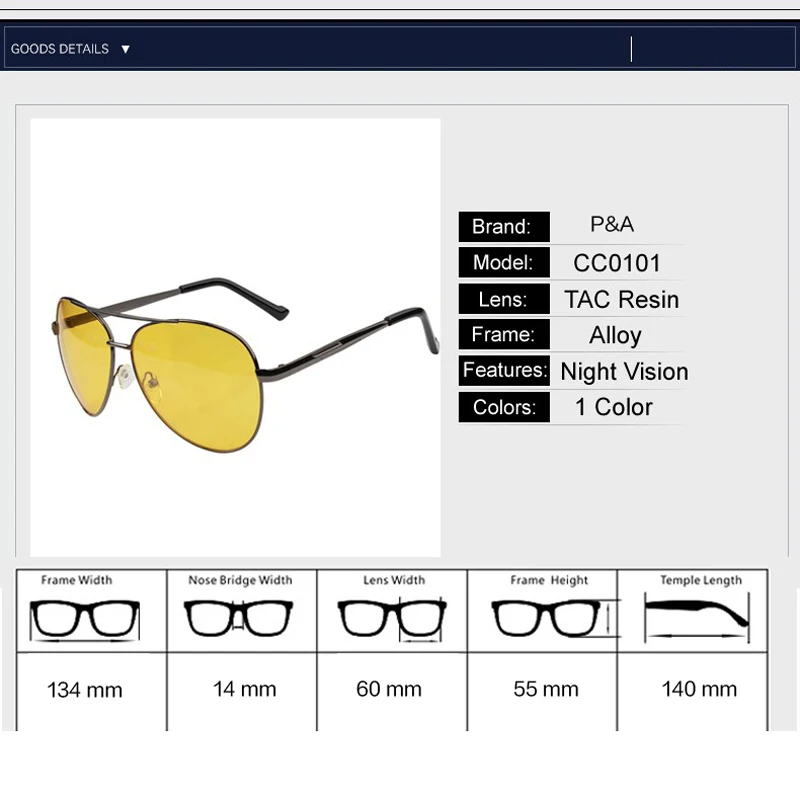The height and width of the screenshot is (800, 800).
Task: Open the GOODS DETAILS section header
Action: tap(399, 48)
